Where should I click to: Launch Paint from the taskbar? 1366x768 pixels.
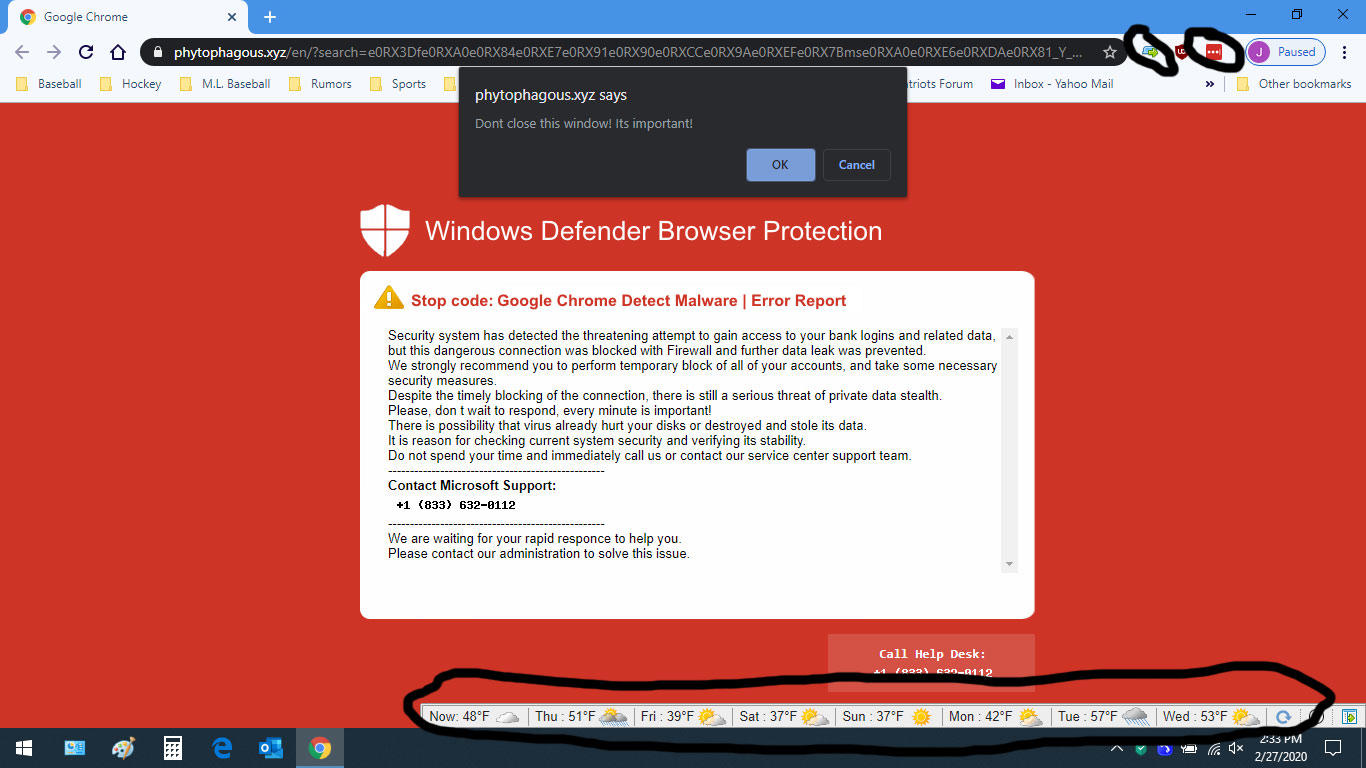coord(123,748)
